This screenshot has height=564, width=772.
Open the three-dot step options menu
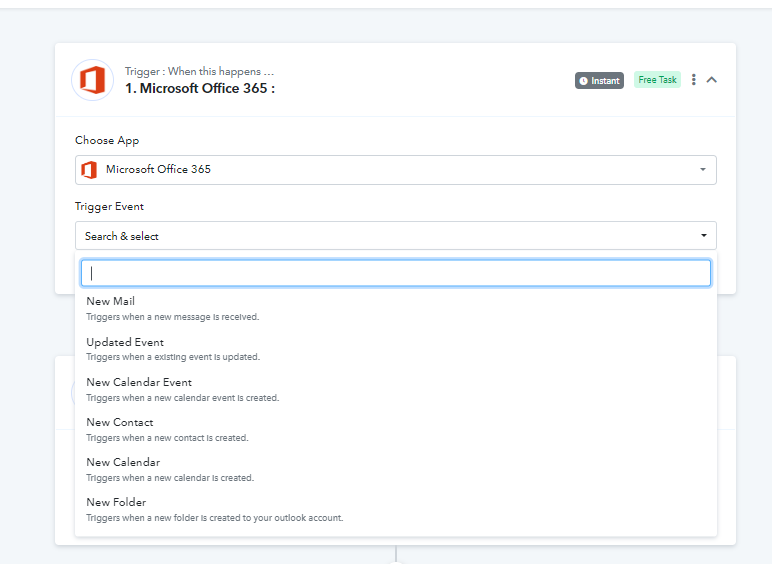(x=694, y=80)
